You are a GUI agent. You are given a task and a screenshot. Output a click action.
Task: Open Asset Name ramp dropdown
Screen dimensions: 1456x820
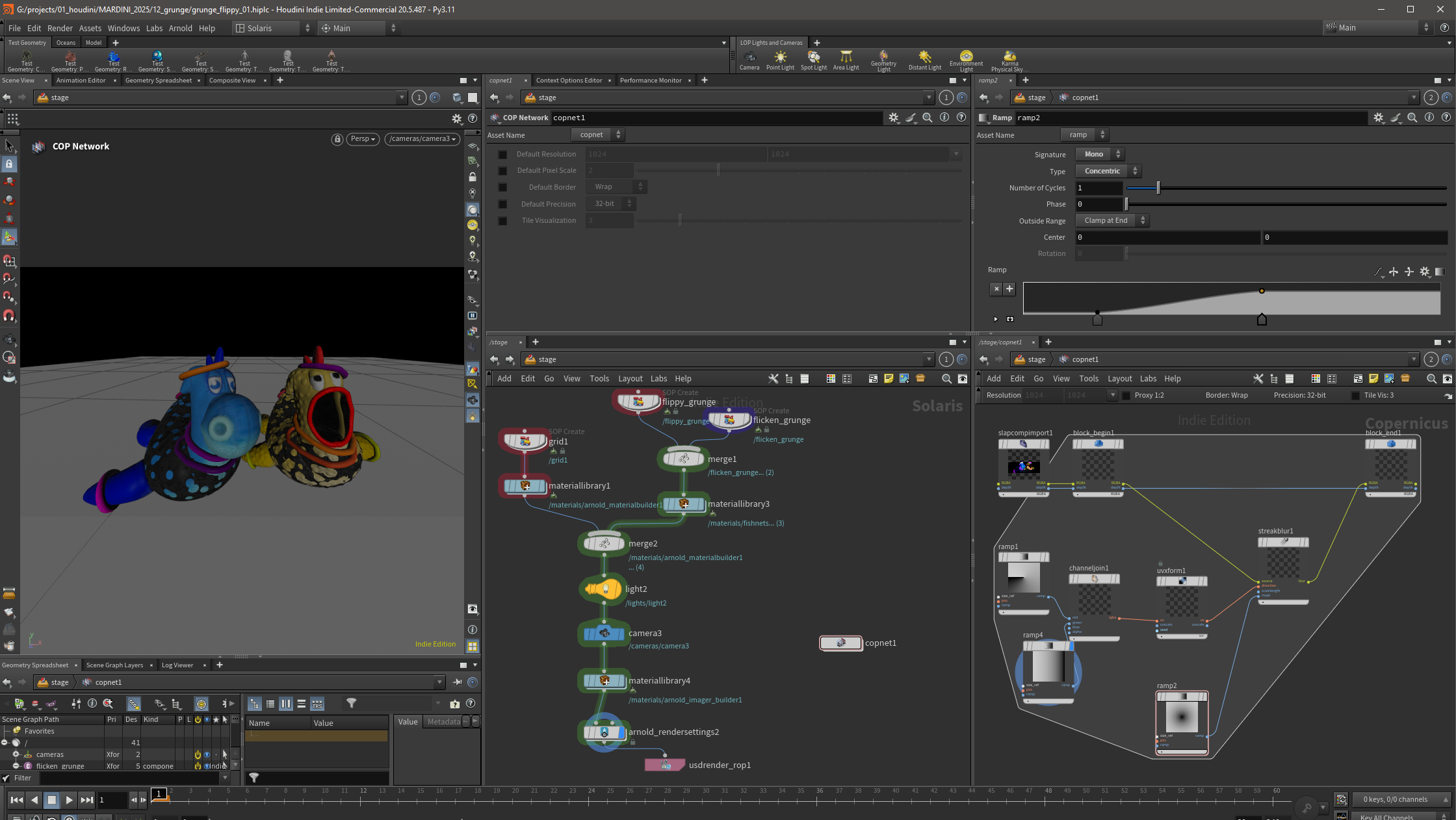tap(1084, 135)
